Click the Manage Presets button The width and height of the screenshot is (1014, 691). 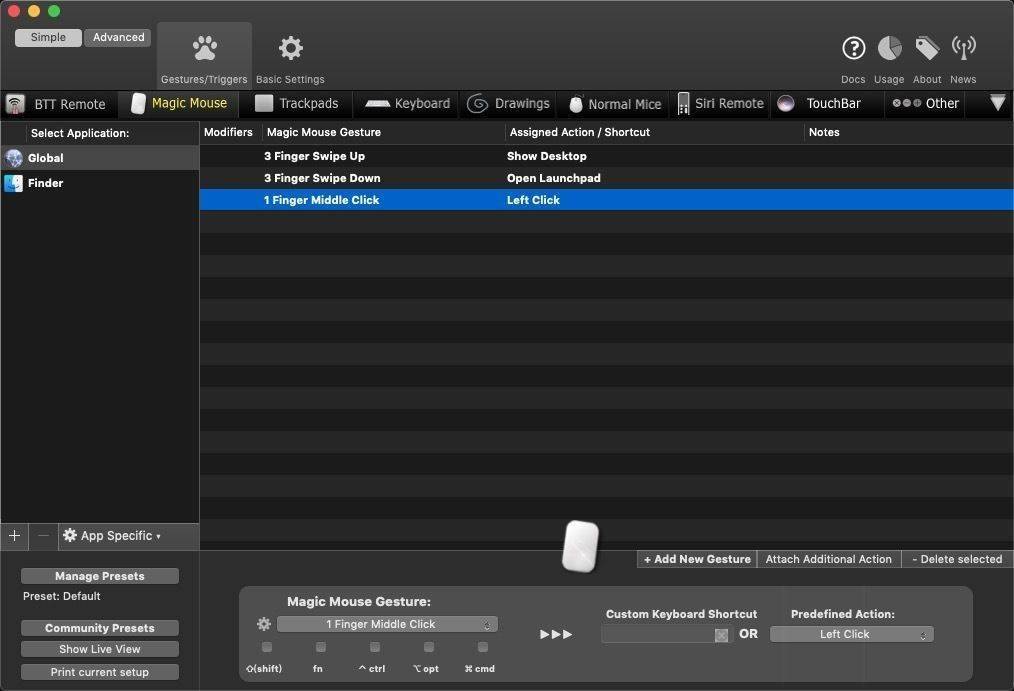100,576
